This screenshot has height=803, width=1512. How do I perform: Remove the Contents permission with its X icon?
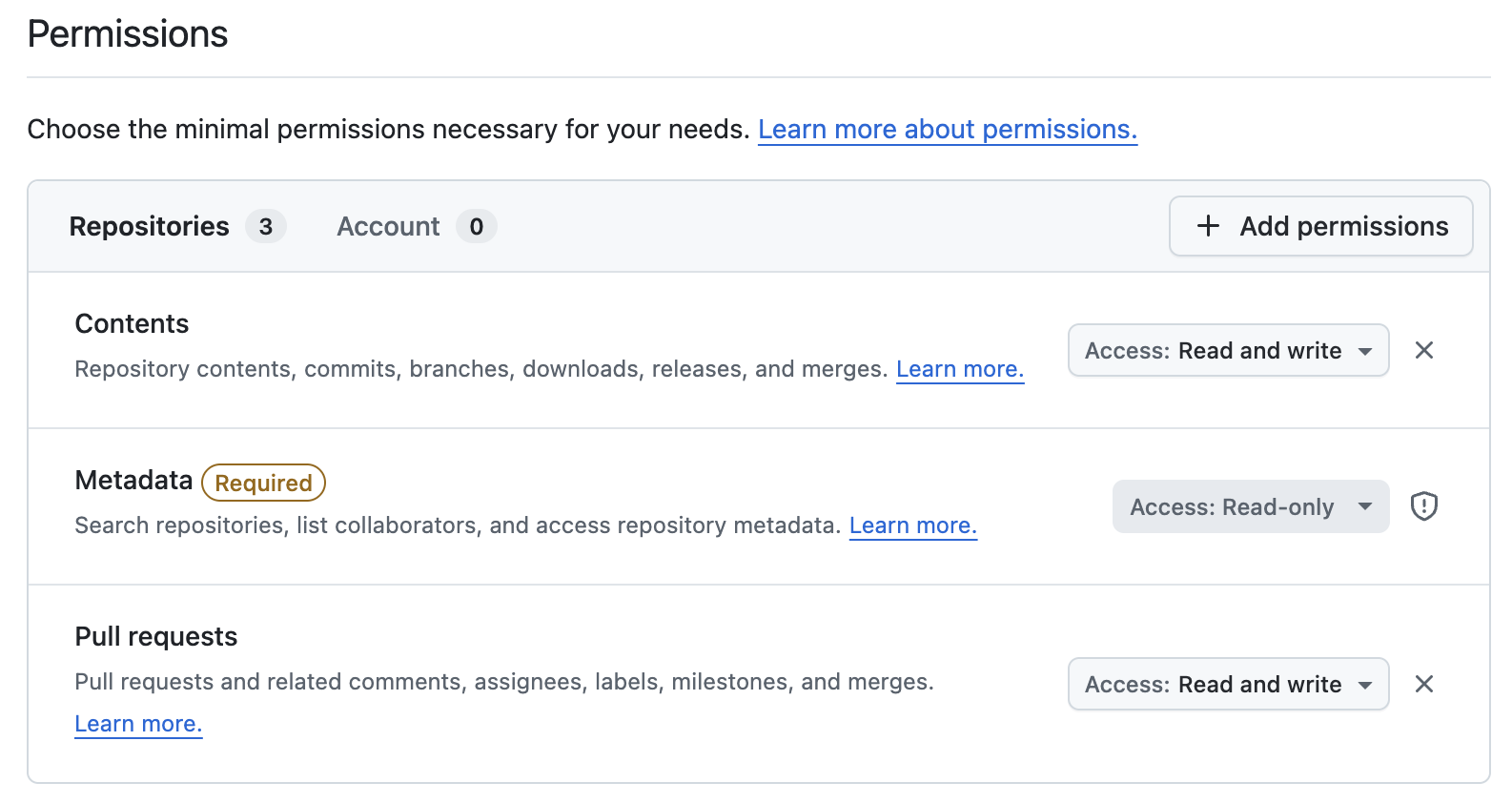(1423, 350)
